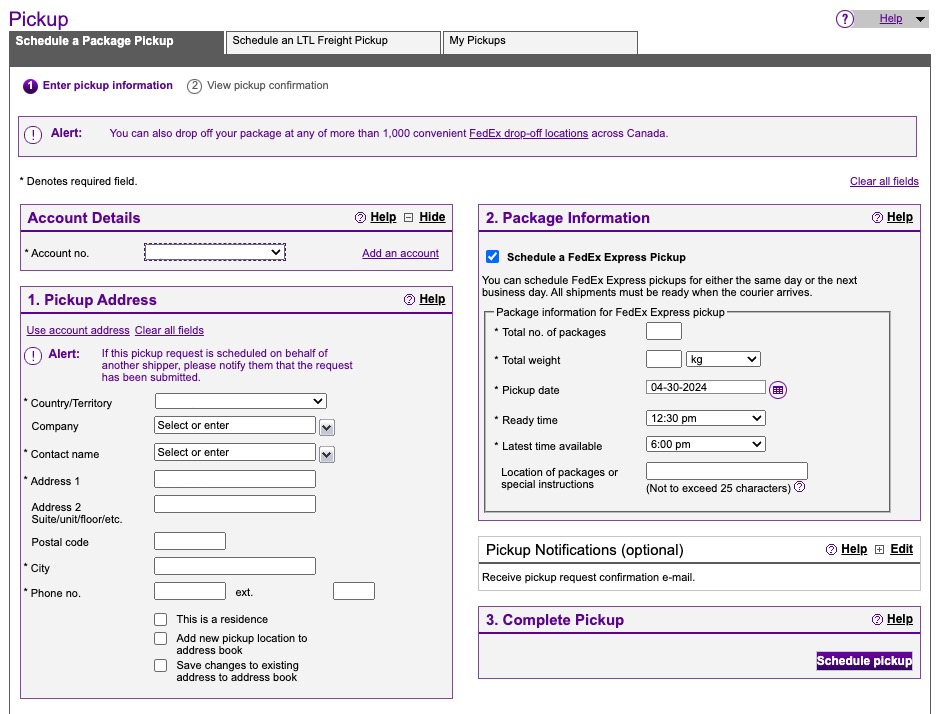Click the plus icon beside Edit
The image size is (936, 714).
(x=879, y=549)
